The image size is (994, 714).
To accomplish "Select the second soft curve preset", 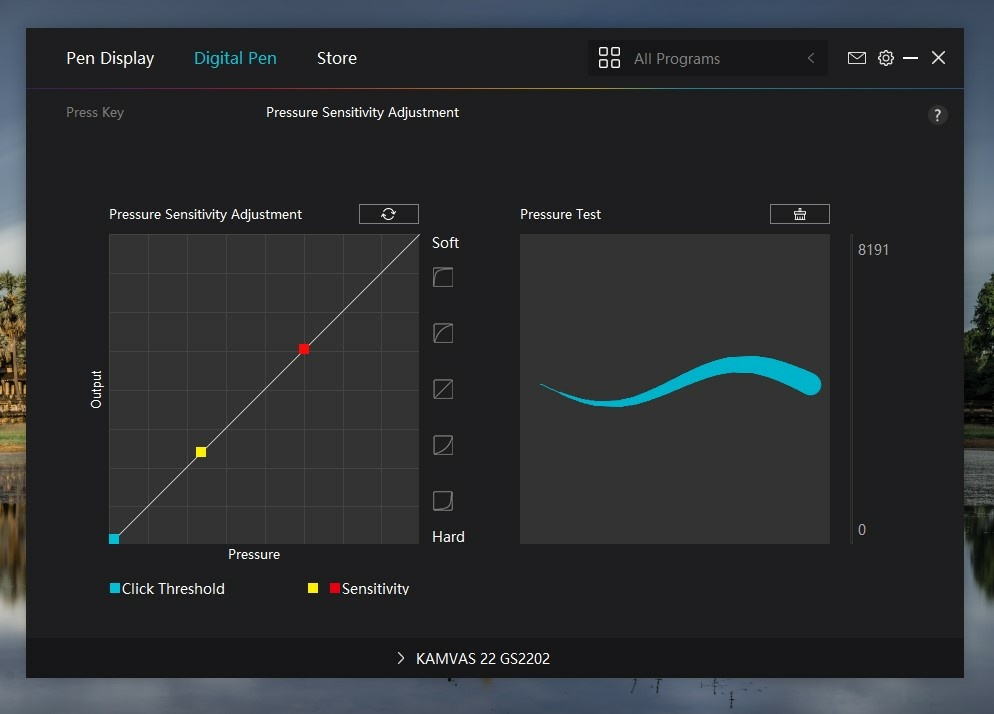I will click(443, 333).
